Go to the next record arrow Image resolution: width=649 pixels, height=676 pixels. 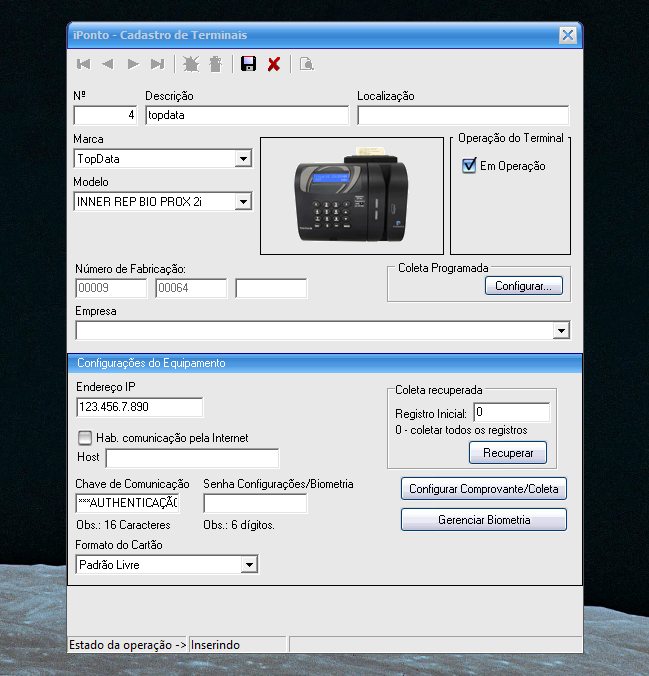pyautogui.click(x=133, y=64)
